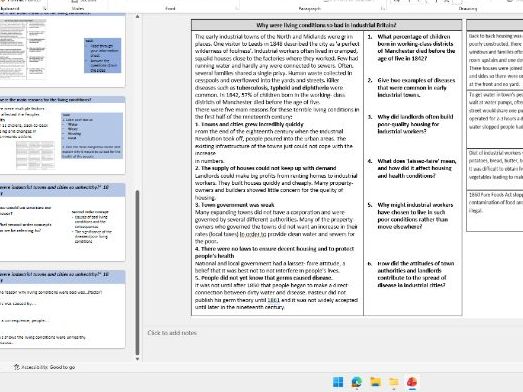
Task: Open the Clipboard group dialog launcher
Action: (45, 8)
